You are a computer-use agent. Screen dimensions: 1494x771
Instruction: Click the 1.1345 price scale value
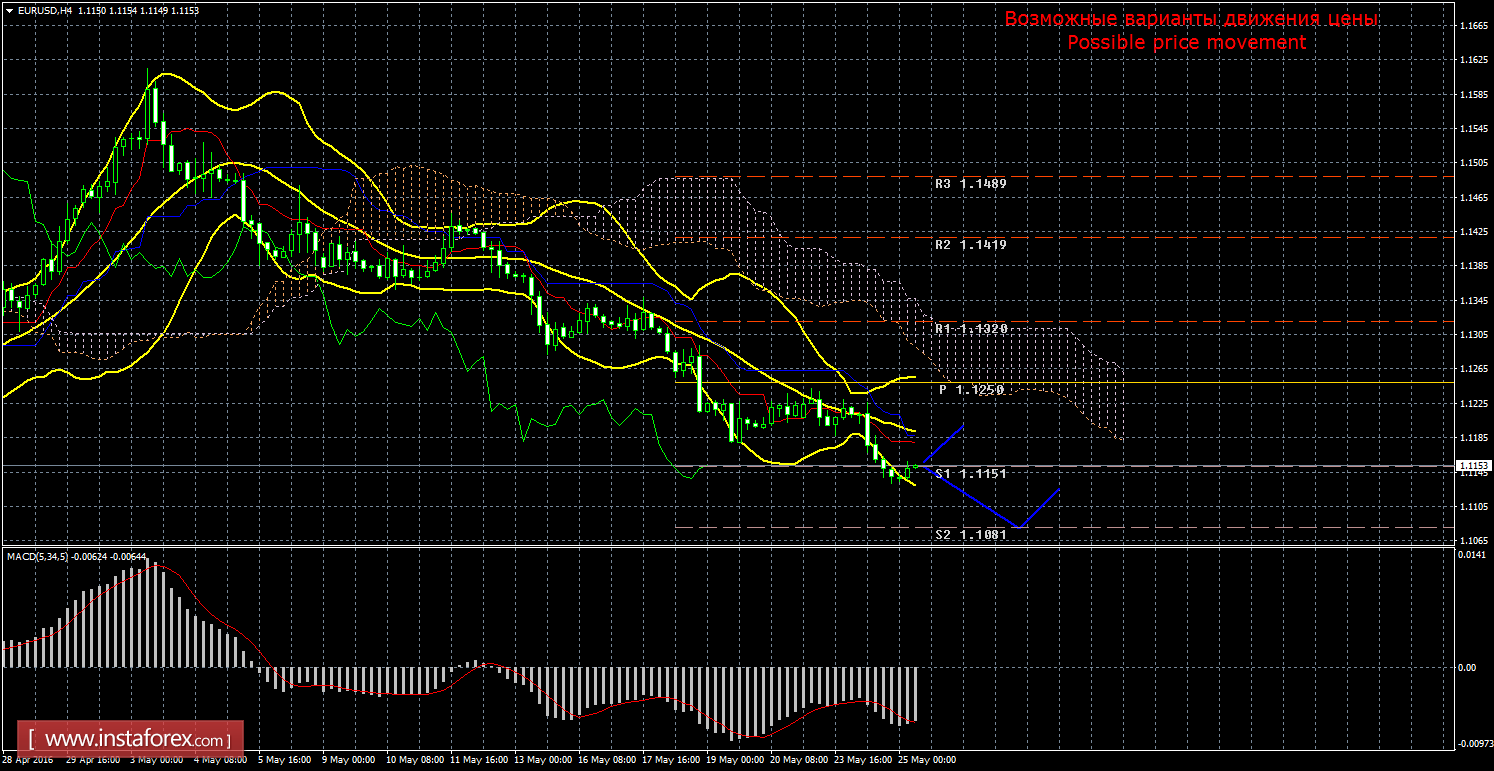click(1472, 300)
